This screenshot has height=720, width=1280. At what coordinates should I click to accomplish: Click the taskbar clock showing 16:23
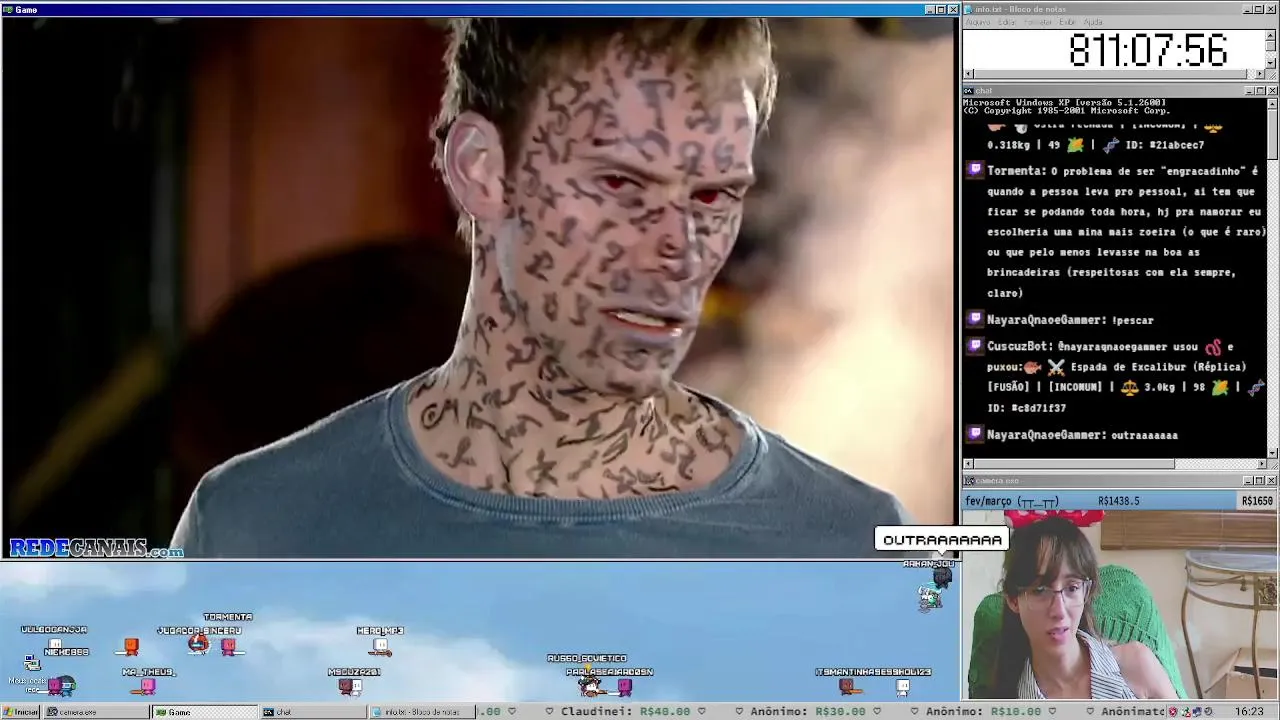click(x=1249, y=712)
